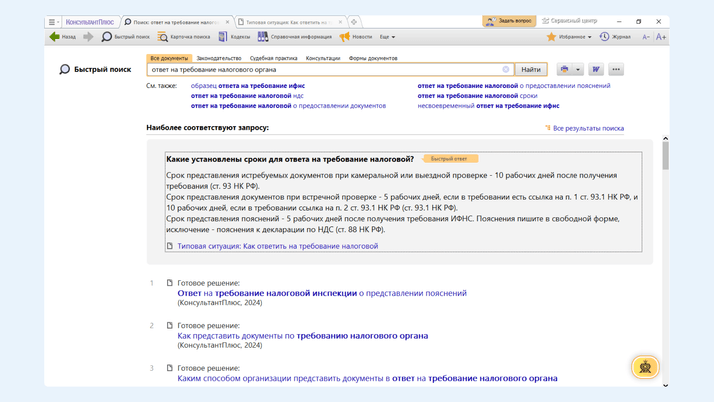The height and width of the screenshot is (402, 714).
Task: Click the scrollbar up arrow
Action: click(665, 138)
